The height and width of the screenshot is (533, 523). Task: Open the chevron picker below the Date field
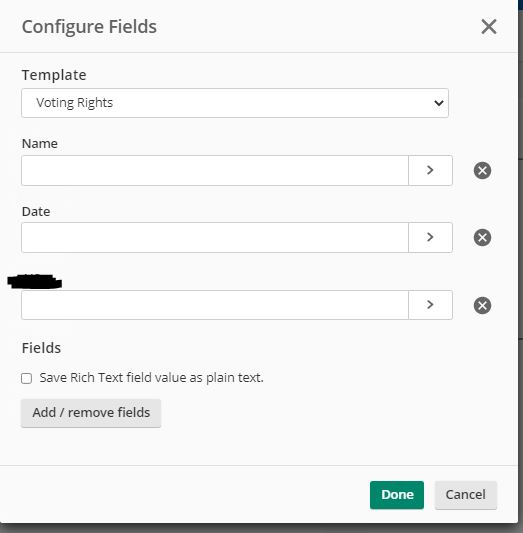[430, 305]
